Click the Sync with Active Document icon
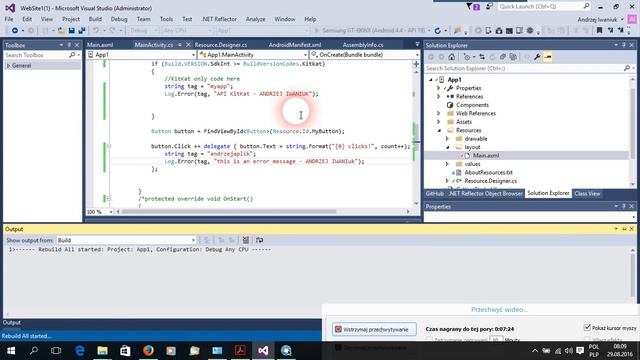 [482, 57]
